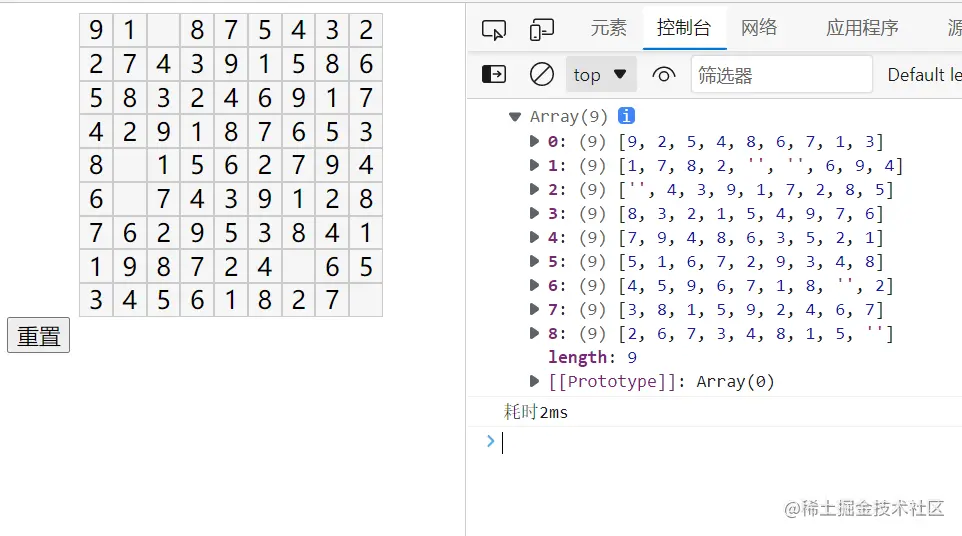Click the top-left sudoku cell containing 9
The width and height of the screenshot is (962, 536).
[96, 30]
